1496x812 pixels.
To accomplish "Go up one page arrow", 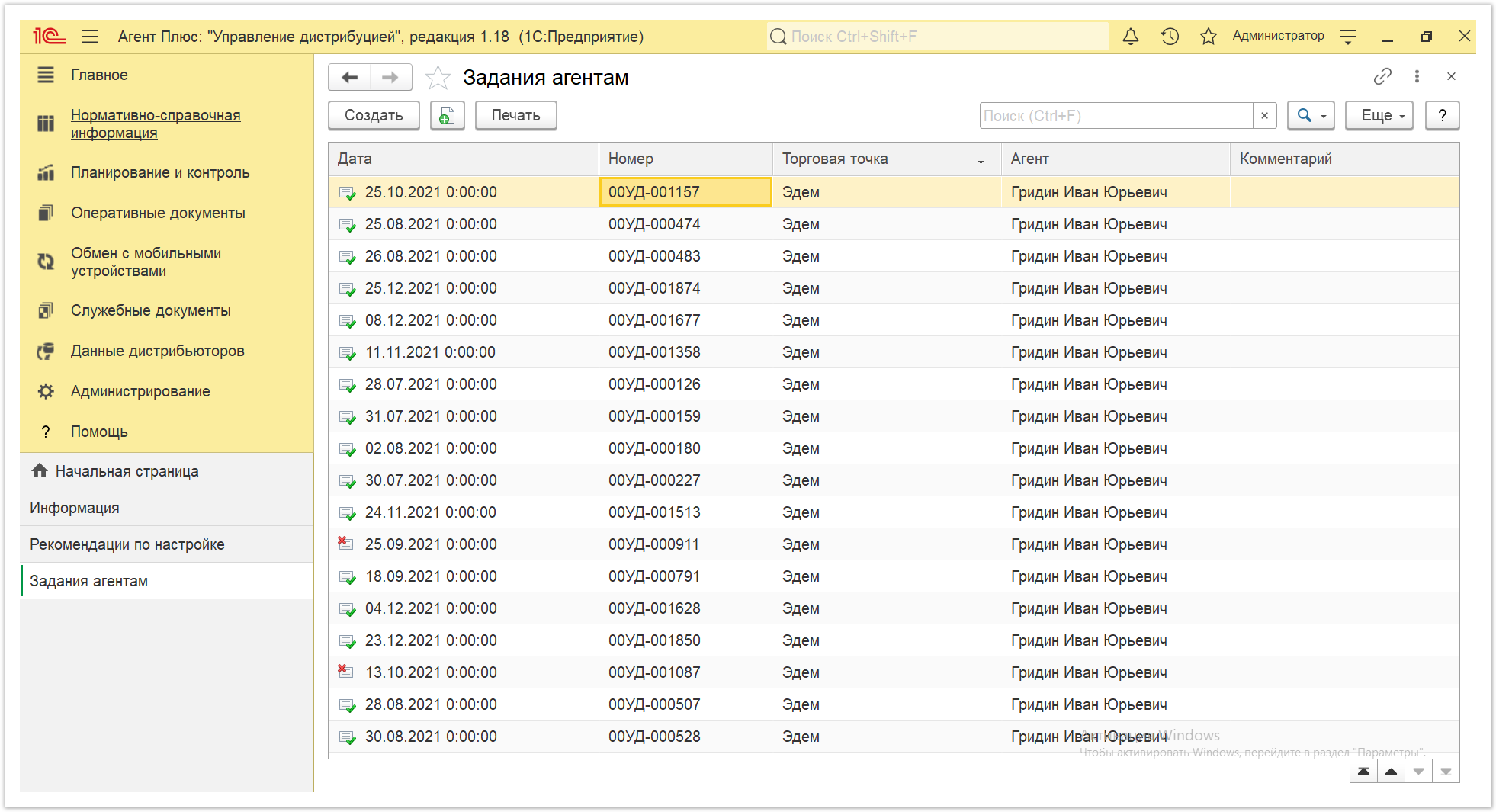I will (1391, 772).
